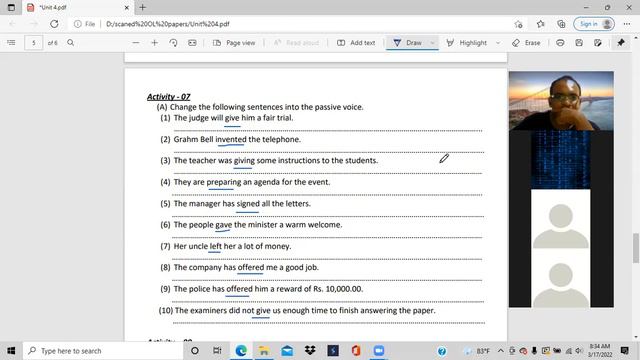Screen dimensions: 640x360
Task: Expand the Highlight color dropdown
Action: 498,43
